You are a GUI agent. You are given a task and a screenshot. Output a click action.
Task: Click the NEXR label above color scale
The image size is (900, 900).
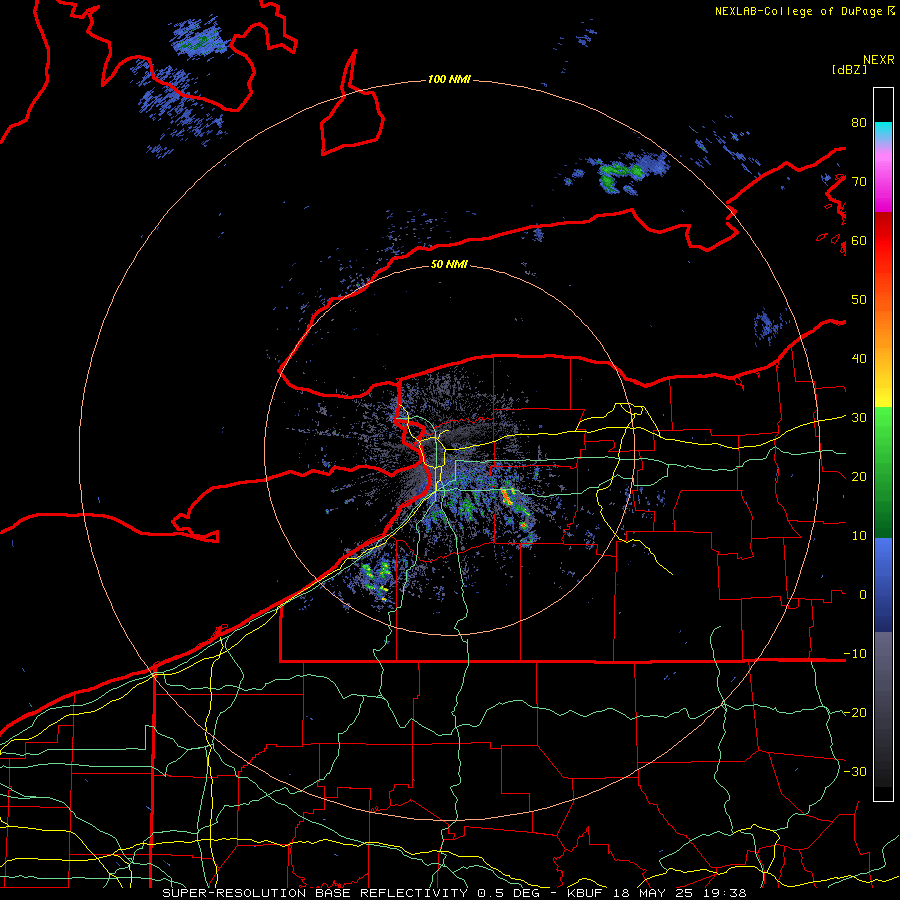coord(879,60)
